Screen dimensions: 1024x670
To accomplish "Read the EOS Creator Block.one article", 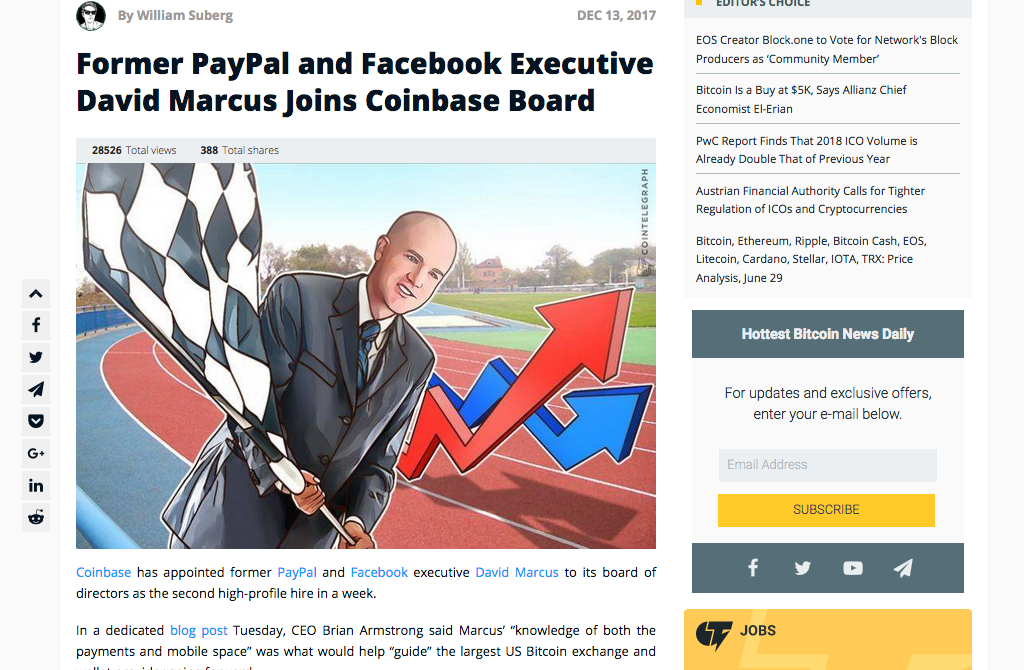I will (827, 50).
